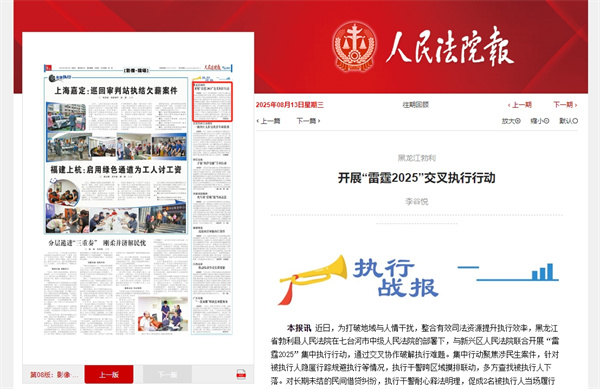Image resolution: width=600 pixels, height=389 pixels.
Task: Open next issue via 下一期 link
Action: [565, 105]
